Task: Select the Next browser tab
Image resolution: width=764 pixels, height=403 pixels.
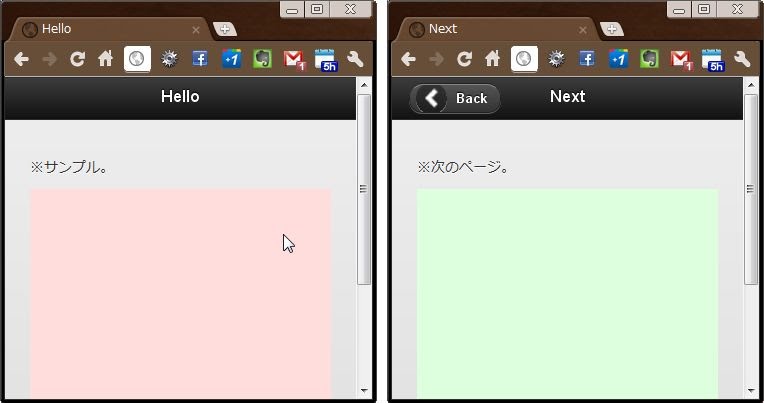Action: (490, 29)
